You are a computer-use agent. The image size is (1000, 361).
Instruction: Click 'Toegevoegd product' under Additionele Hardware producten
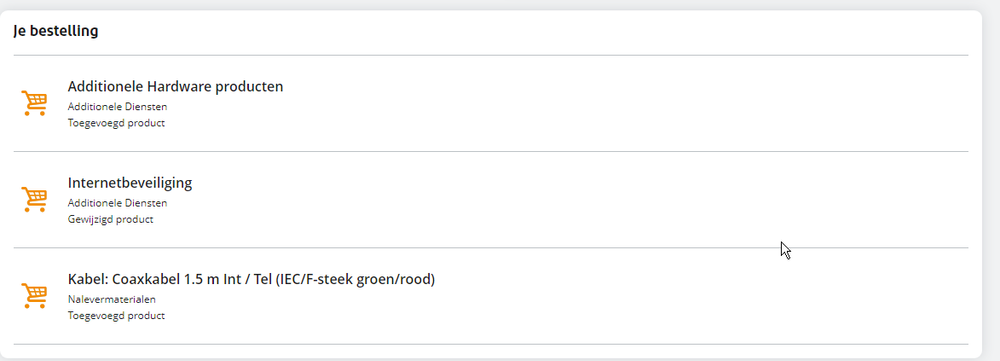pyautogui.click(x=116, y=123)
